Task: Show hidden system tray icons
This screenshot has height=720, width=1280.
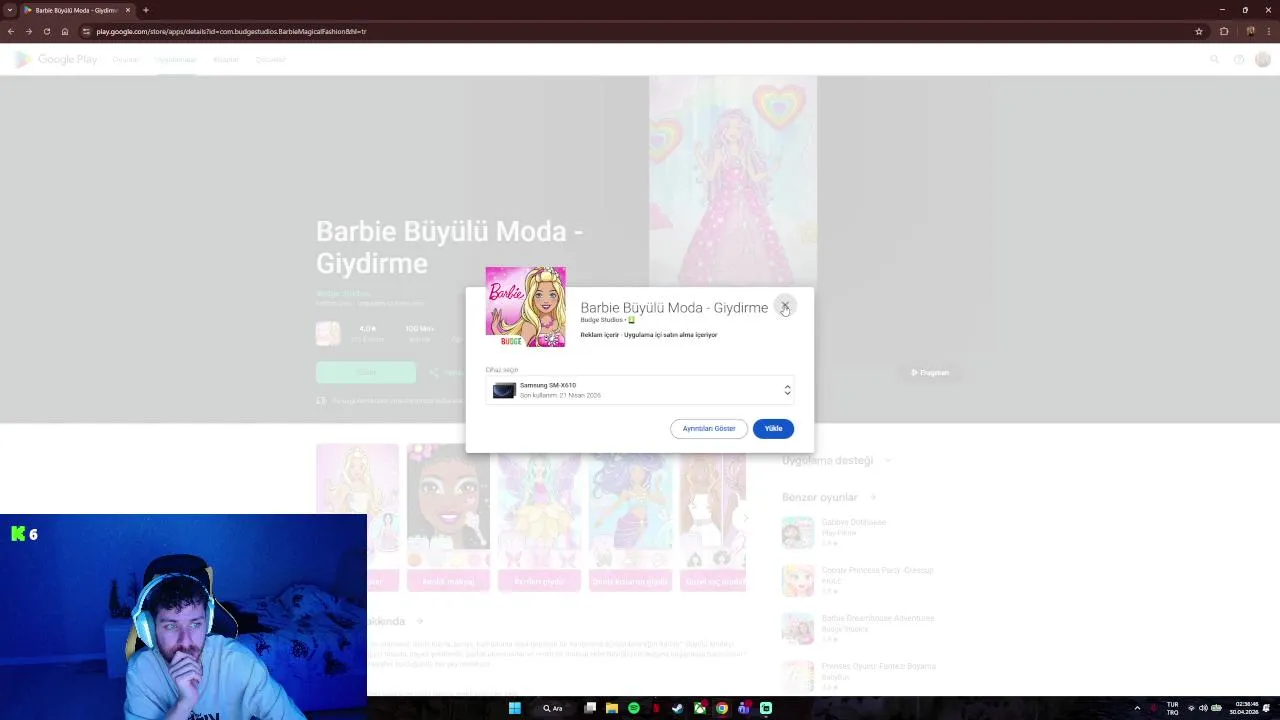Action: 1137,708
